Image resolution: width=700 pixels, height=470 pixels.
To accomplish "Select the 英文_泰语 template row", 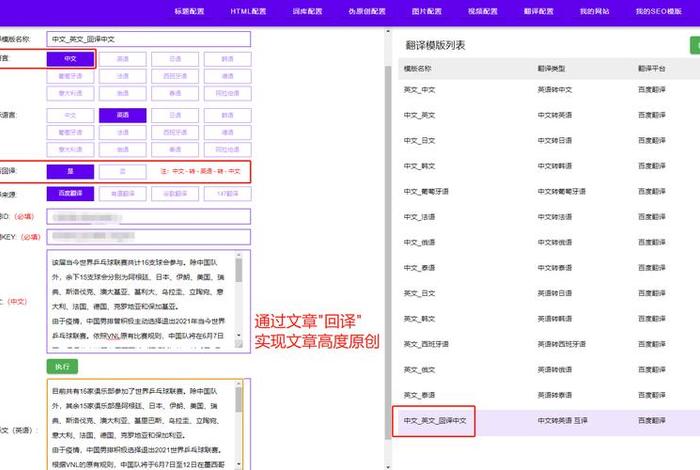I will click(x=549, y=395).
